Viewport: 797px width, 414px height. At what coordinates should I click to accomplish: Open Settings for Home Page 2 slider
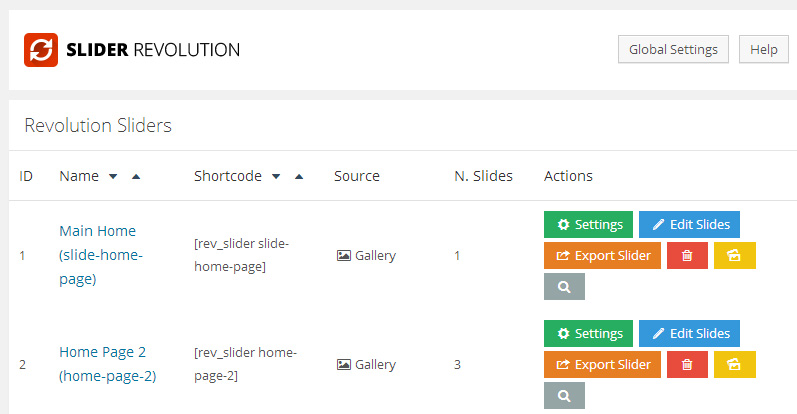tap(588, 333)
